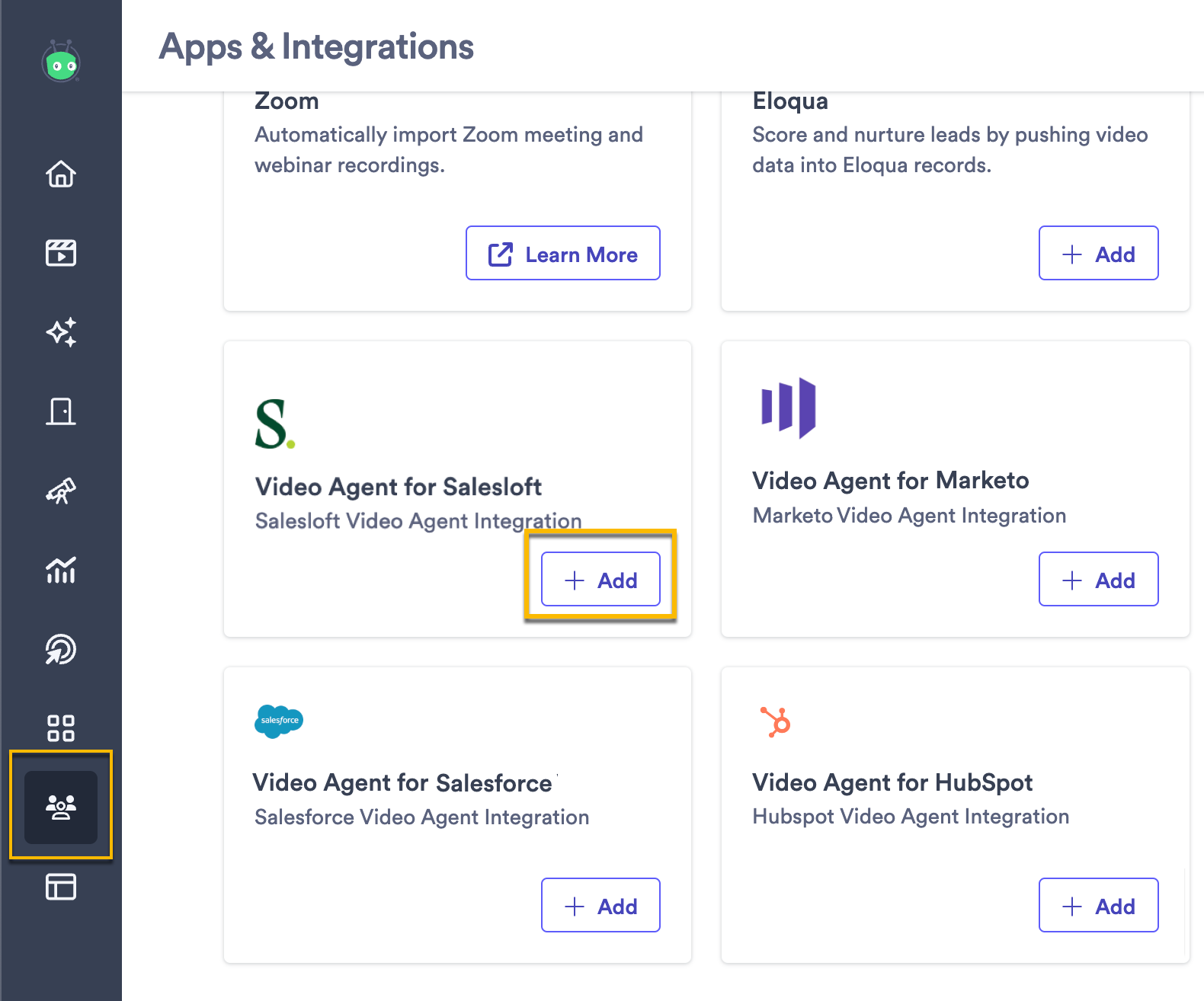Image resolution: width=1204 pixels, height=1001 pixels.
Task: Click the Marketo Video Agent Integration text
Action: click(x=909, y=516)
